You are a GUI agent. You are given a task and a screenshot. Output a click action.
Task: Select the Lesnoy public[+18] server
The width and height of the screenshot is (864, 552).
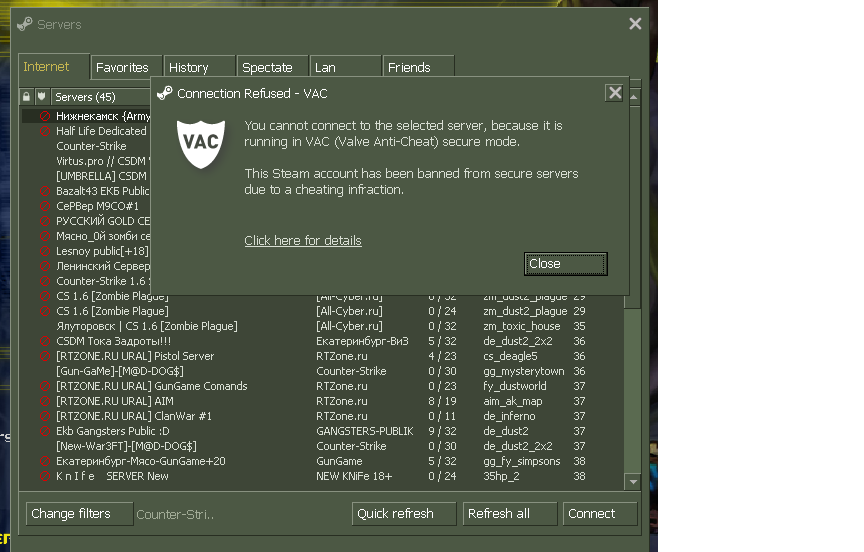coord(87,251)
